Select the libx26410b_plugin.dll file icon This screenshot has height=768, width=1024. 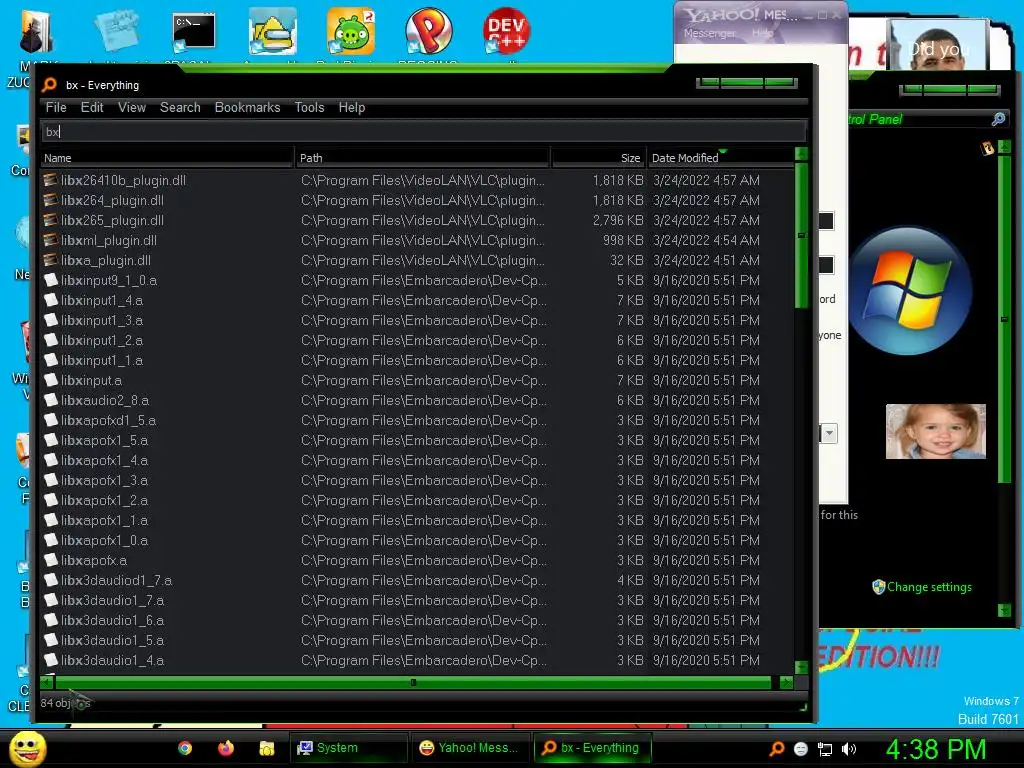click(50, 180)
